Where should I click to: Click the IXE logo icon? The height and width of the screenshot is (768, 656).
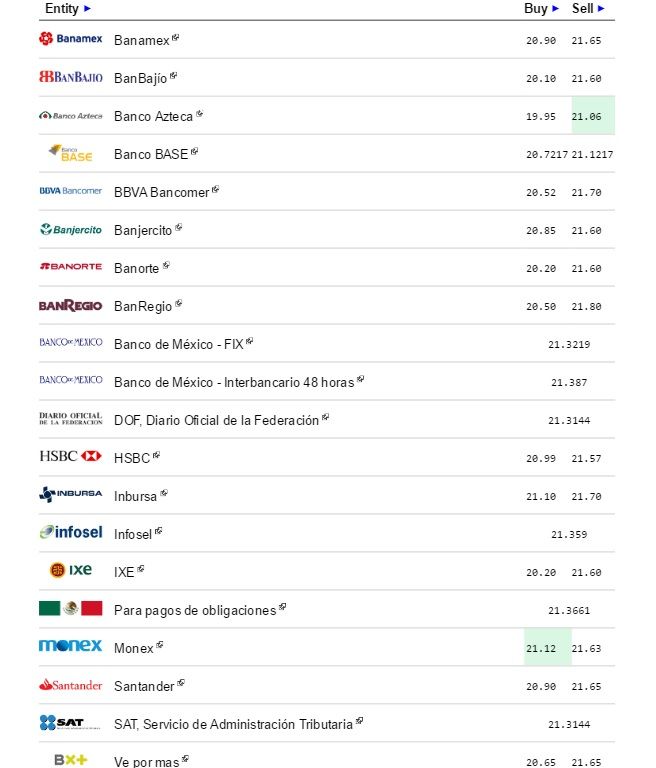tap(70, 570)
